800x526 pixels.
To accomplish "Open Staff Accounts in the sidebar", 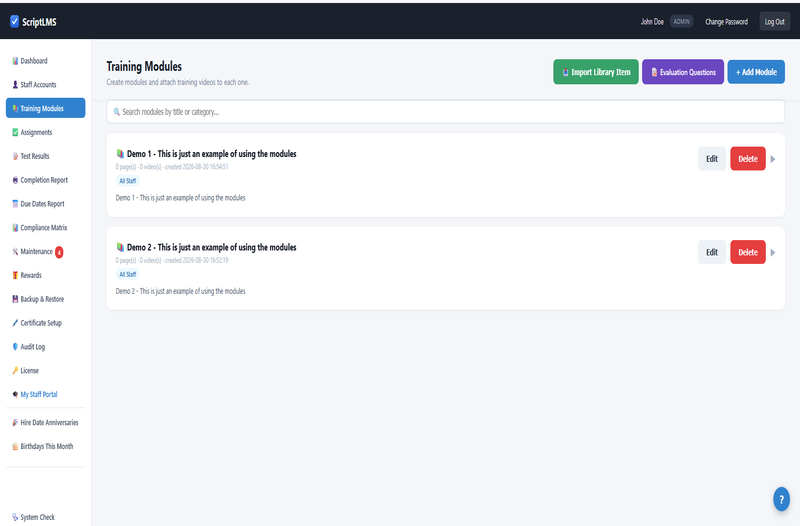I will pyautogui.click(x=45, y=85).
